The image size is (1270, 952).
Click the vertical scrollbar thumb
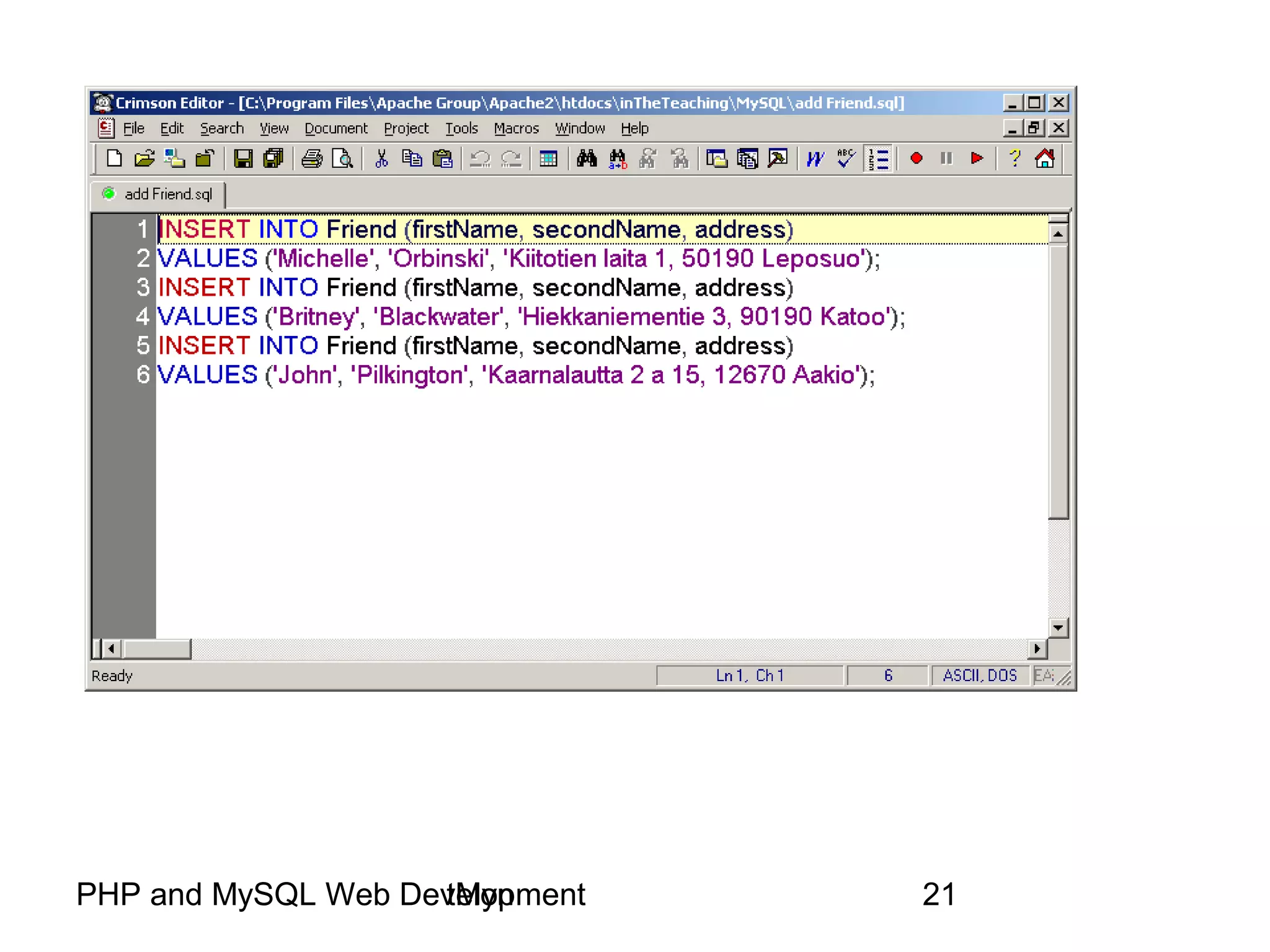click(x=1058, y=381)
